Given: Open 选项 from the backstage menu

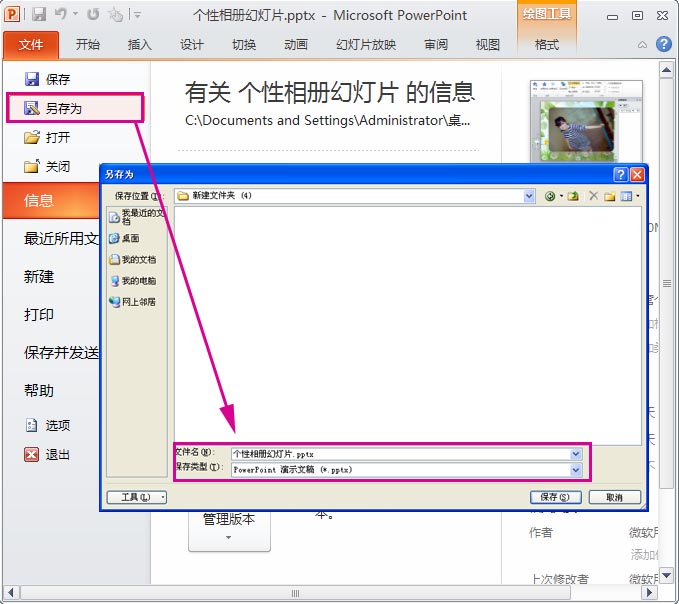Looking at the screenshot, I should pyautogui.click(x=48, y=426).
